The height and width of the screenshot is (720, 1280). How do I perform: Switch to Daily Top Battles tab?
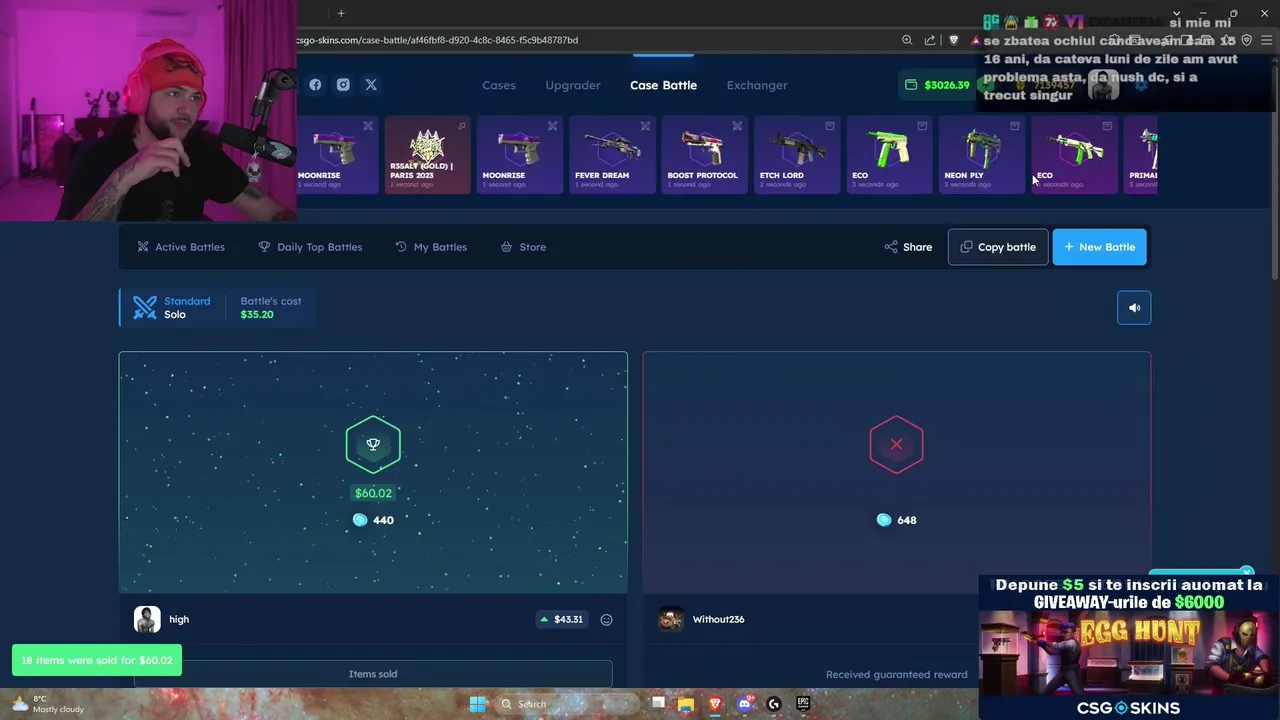click(310, 247)
